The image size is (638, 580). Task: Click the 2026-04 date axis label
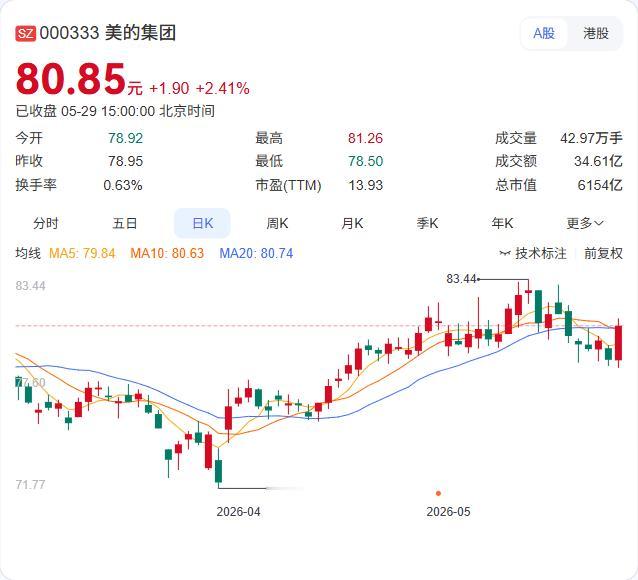tap(238, 512)
